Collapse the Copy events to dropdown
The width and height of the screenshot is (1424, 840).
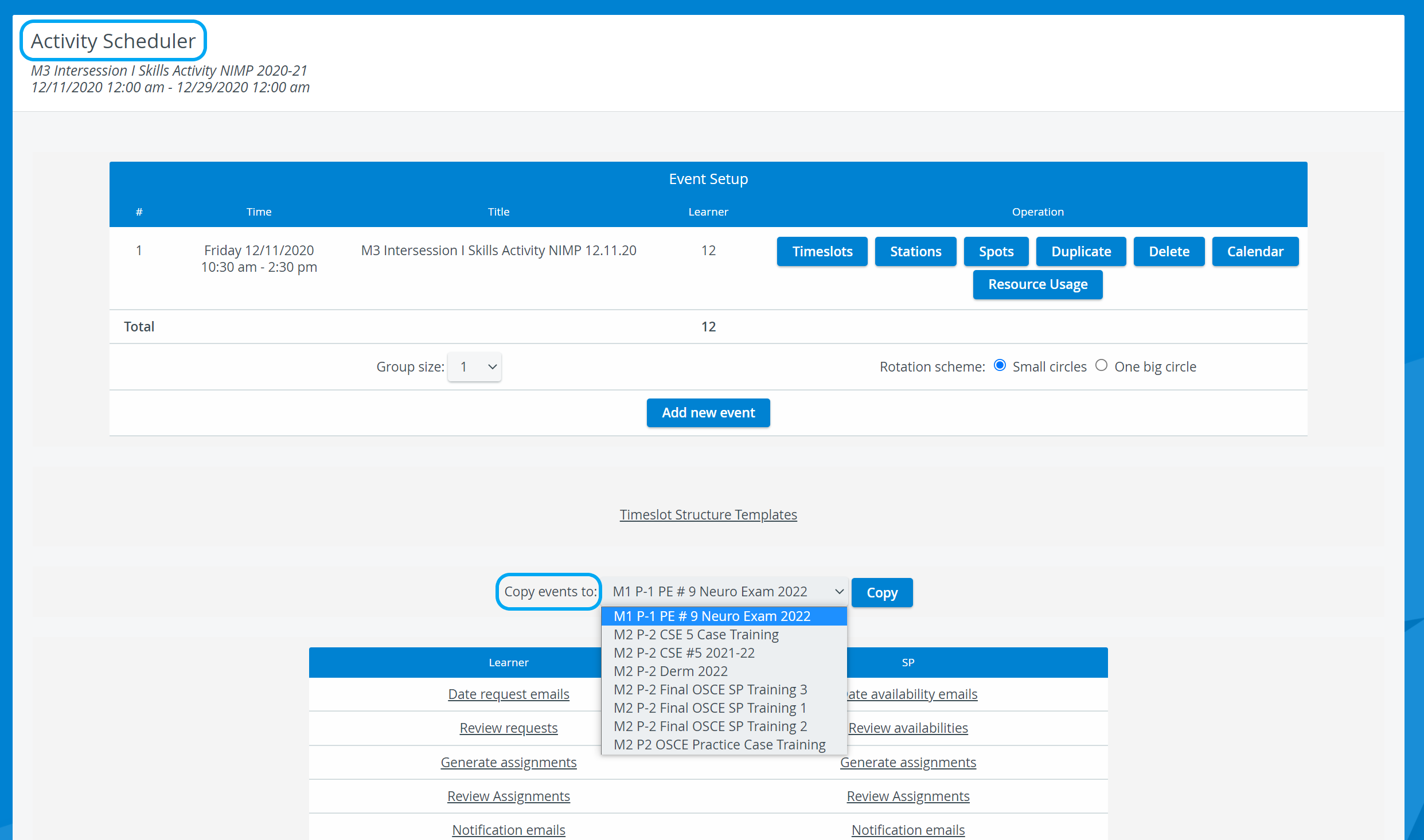[x=726, y=592]
